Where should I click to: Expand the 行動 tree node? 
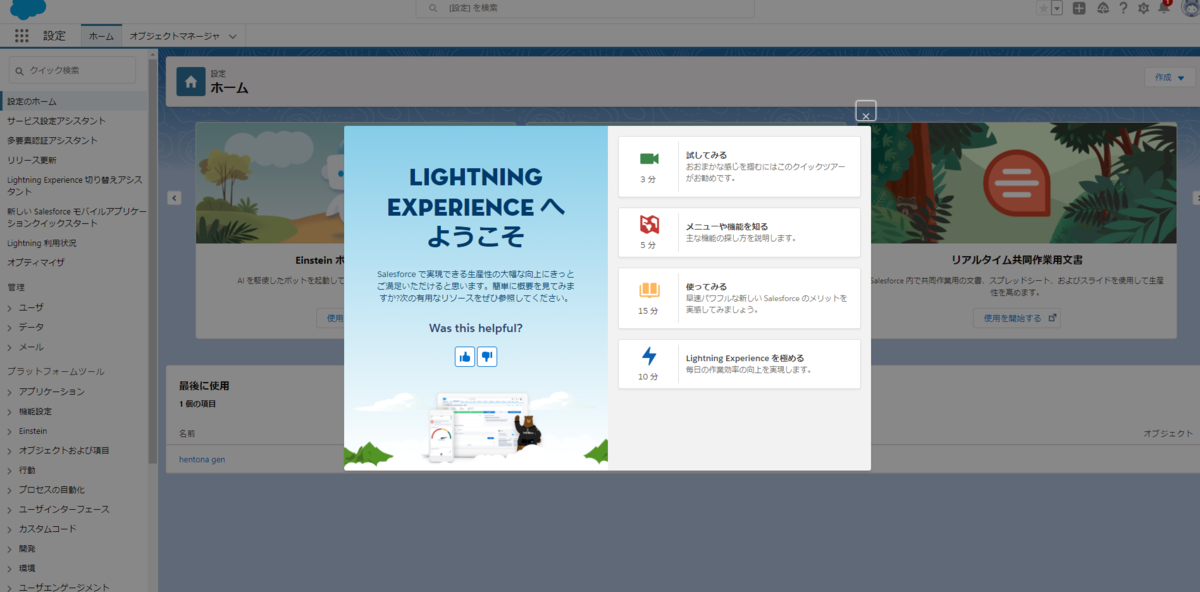(x=10, y=470)
